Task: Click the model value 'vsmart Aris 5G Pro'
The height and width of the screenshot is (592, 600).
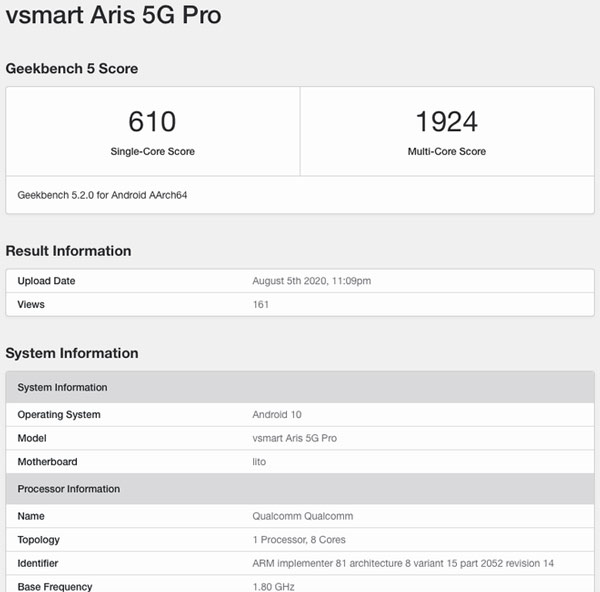Action: pyautogui.click(x=294, y=438)
